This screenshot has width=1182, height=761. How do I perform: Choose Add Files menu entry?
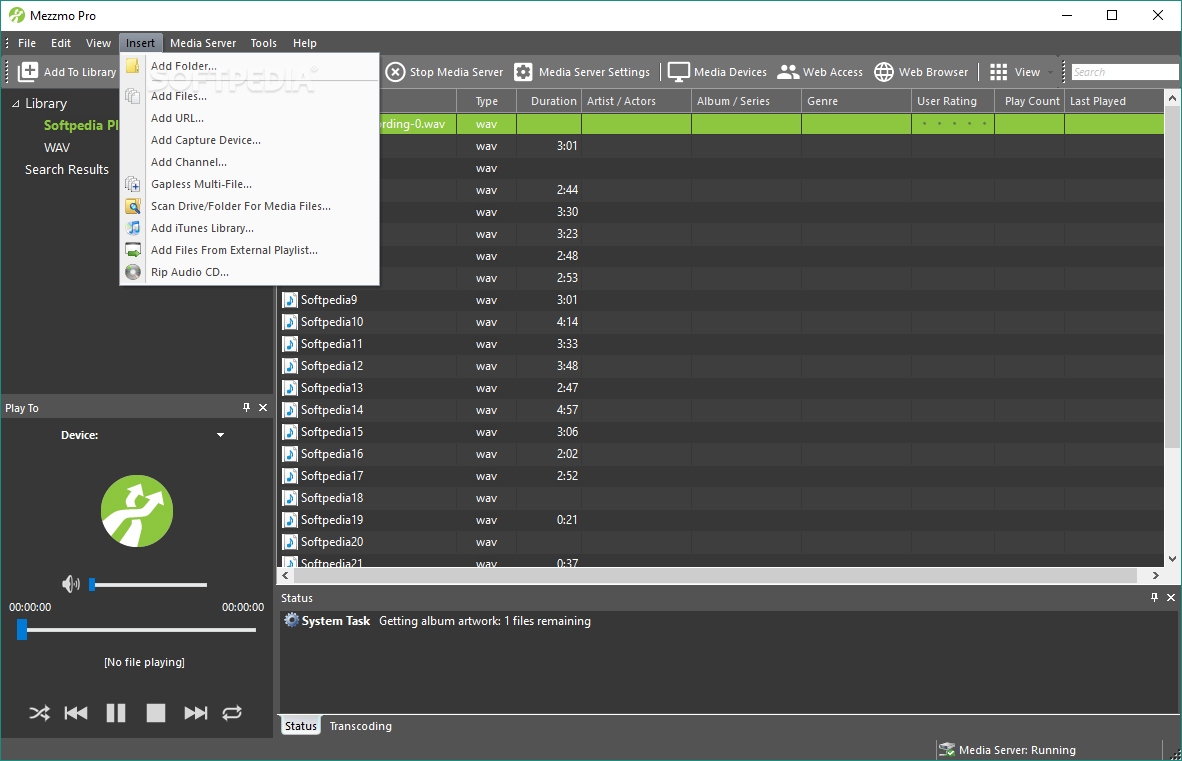[179, 96]
